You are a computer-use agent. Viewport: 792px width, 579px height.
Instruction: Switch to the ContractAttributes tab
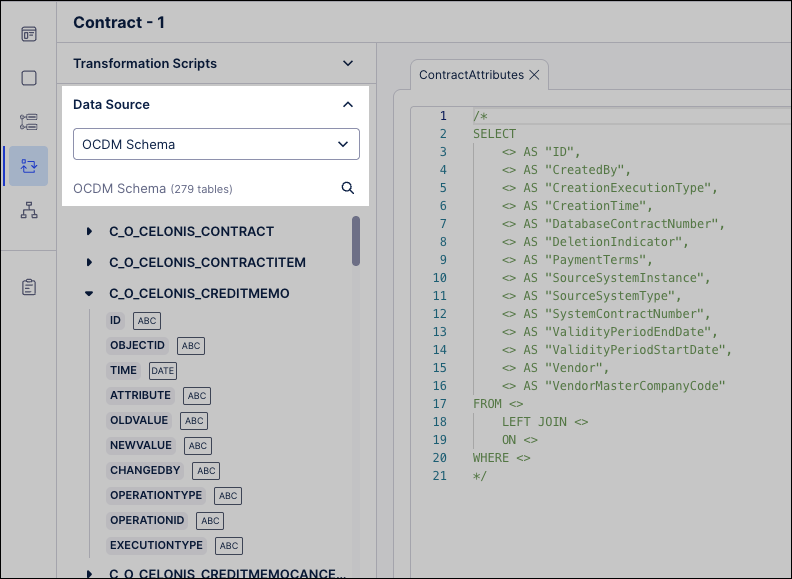[x=471, y=75]
